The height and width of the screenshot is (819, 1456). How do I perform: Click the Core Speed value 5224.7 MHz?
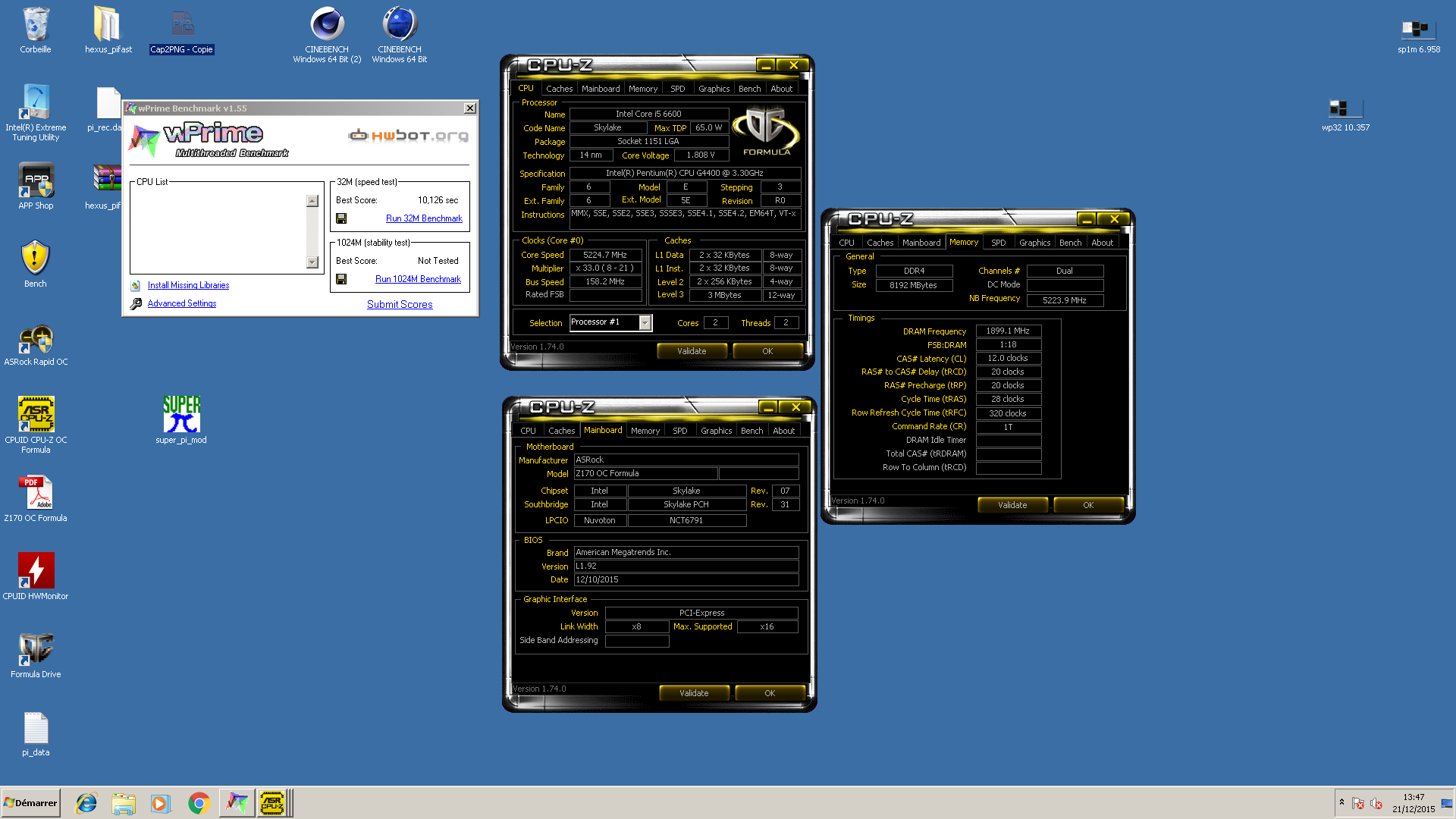pyautogui.click(x=604, y=255)
